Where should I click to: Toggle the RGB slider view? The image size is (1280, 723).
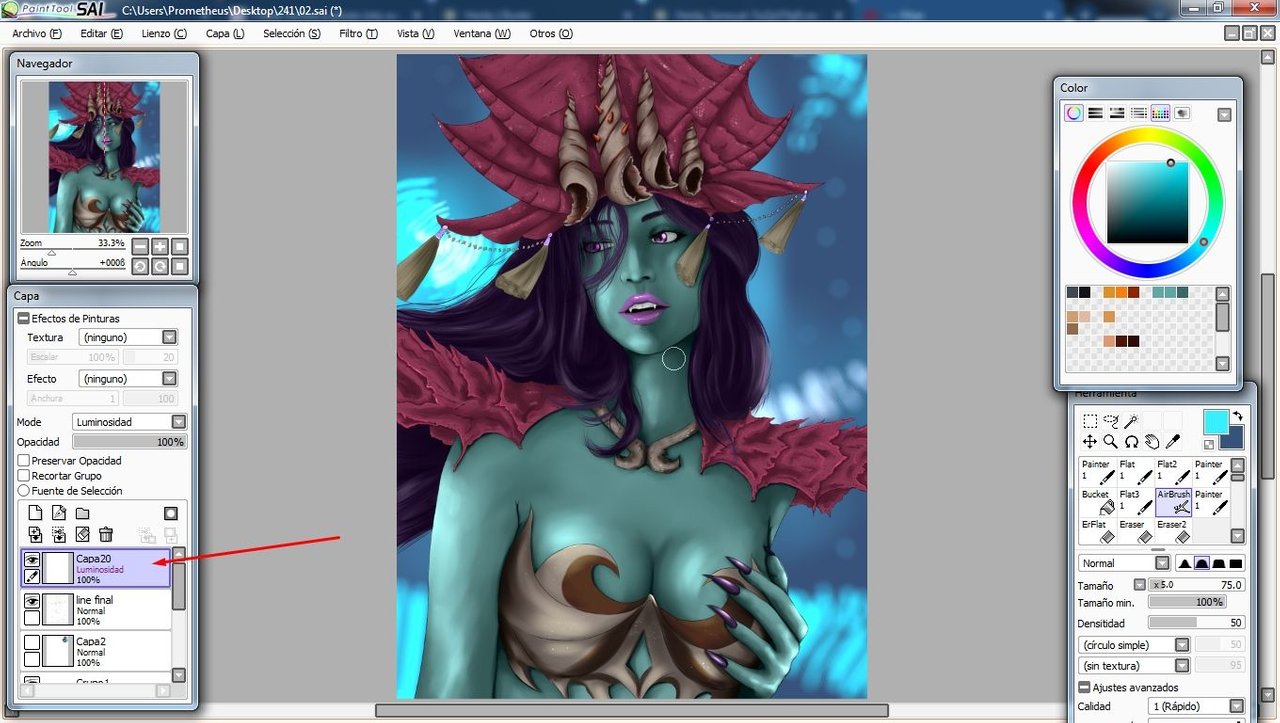pos(1095,113)
